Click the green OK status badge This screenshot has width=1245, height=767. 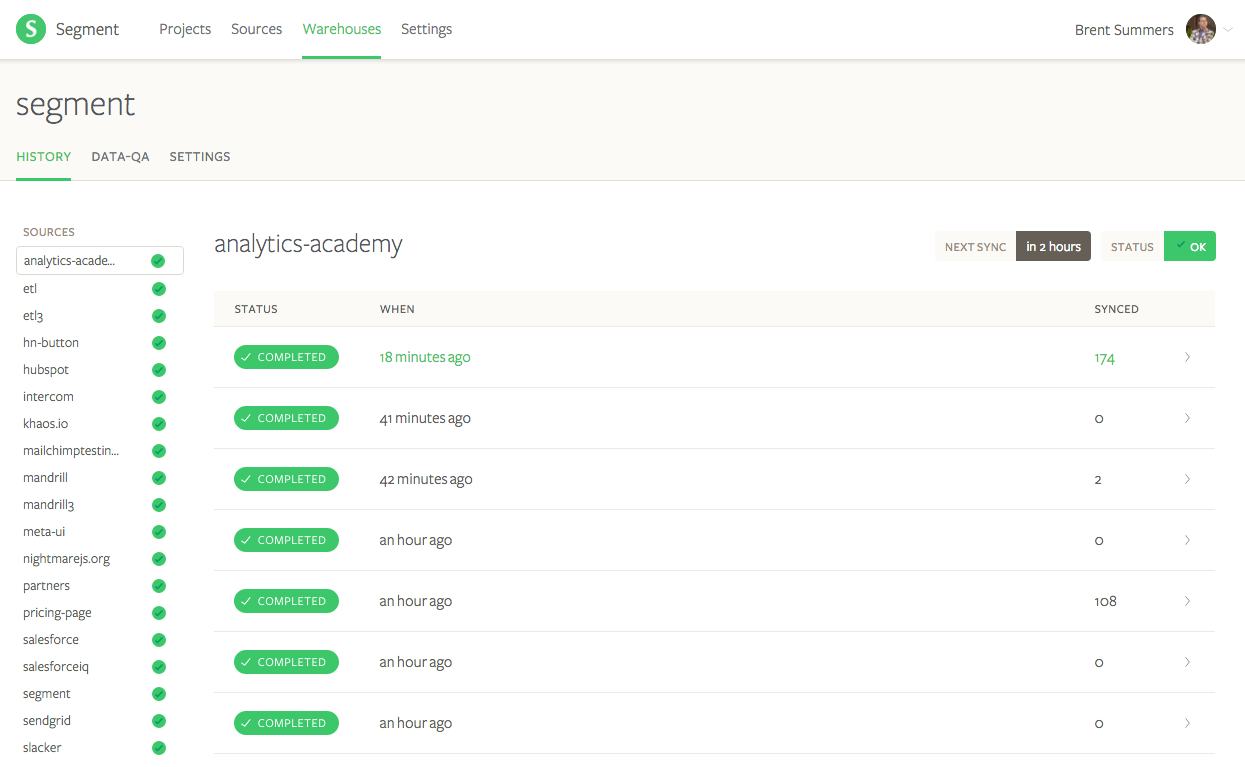(1190, 246)
